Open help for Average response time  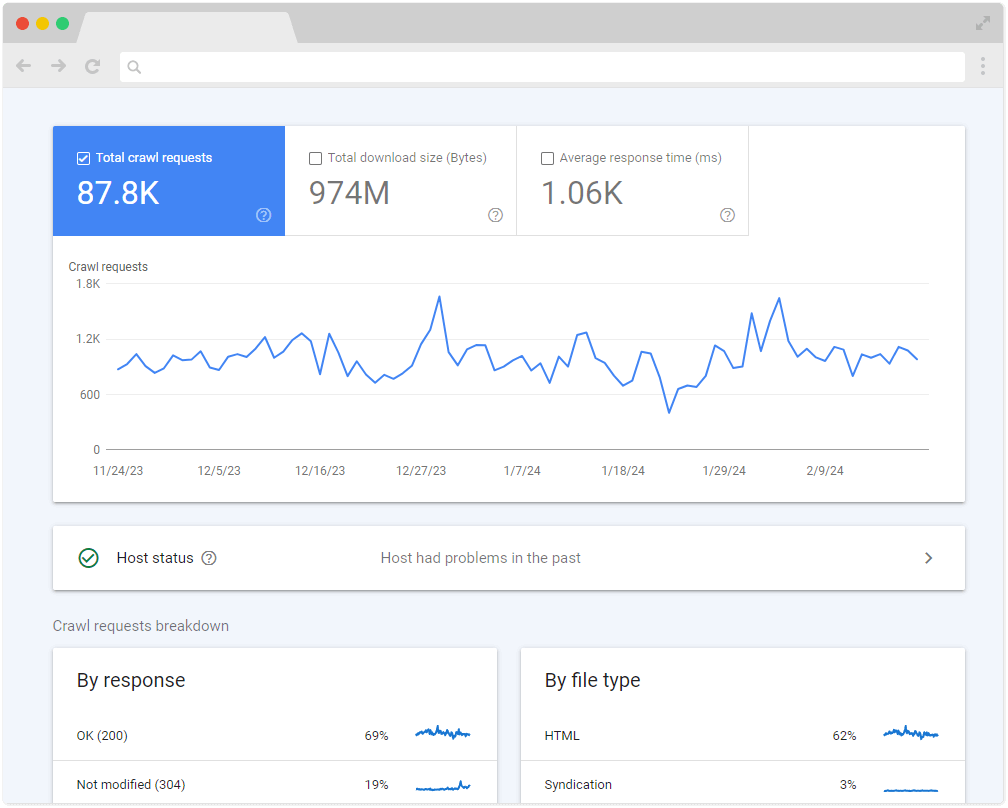point(727,215)
